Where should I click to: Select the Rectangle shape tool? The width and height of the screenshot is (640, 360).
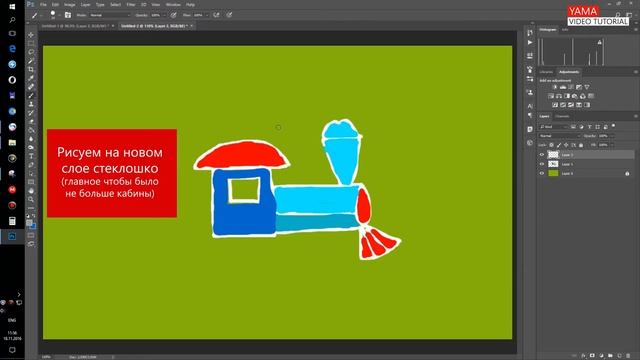[x=31, y=182]
